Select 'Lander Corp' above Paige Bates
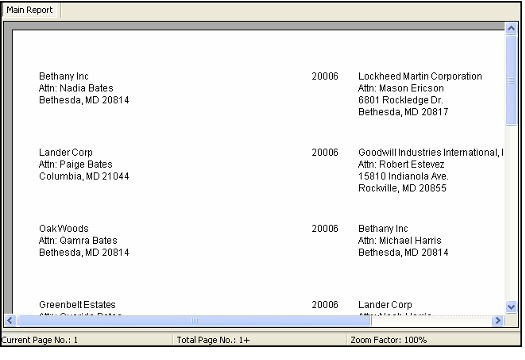This screenshot has width=525, height=360. click(x=66, y=153)
